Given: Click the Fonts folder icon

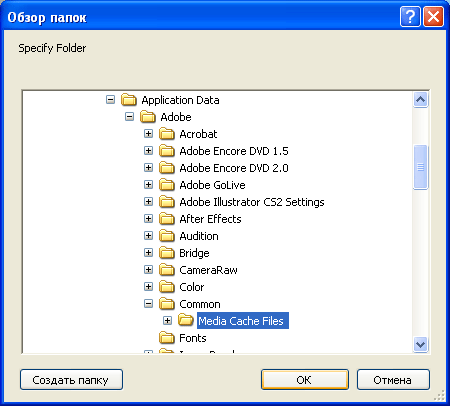Looking at the screenshot, I should click(167, 338).
